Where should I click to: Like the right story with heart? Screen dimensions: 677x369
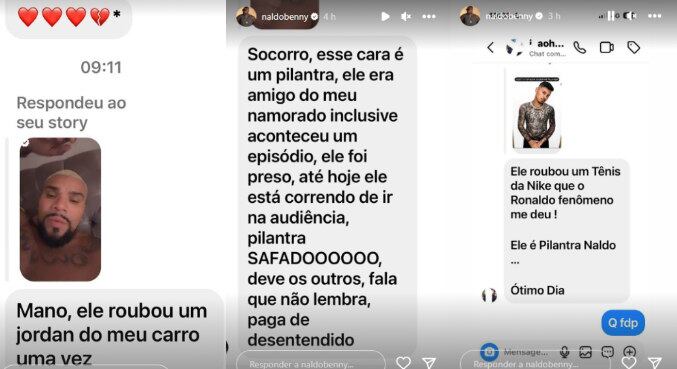[x=629, y=363]
